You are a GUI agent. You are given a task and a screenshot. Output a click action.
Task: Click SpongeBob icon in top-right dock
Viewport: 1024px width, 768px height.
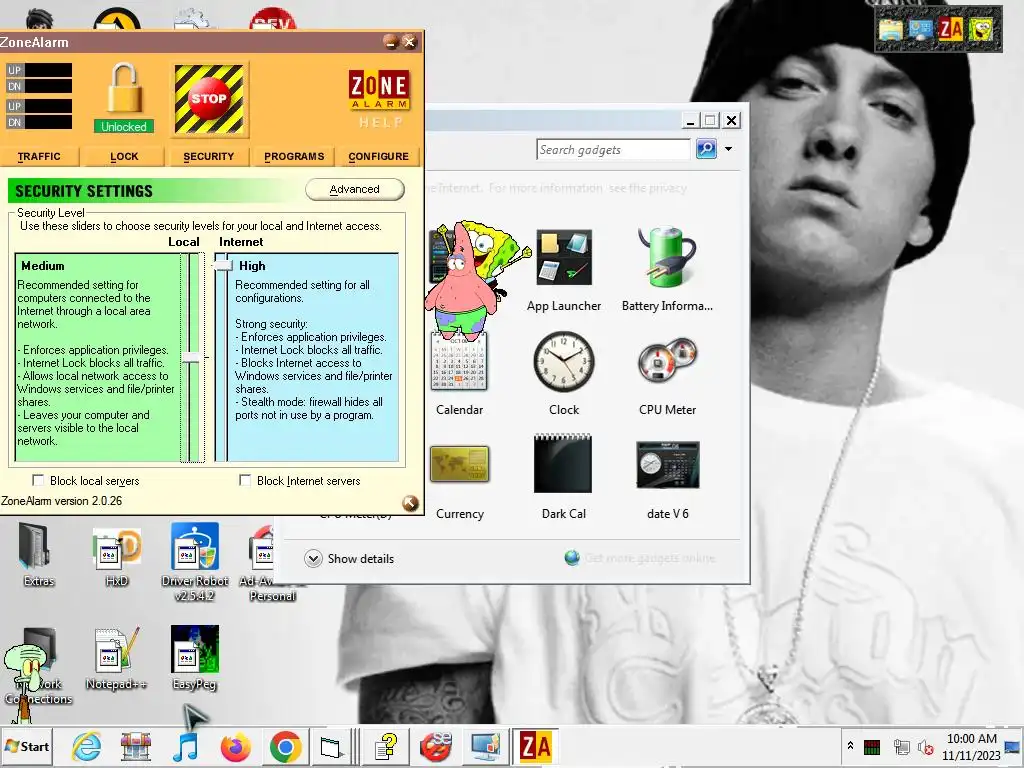(980, 29)
